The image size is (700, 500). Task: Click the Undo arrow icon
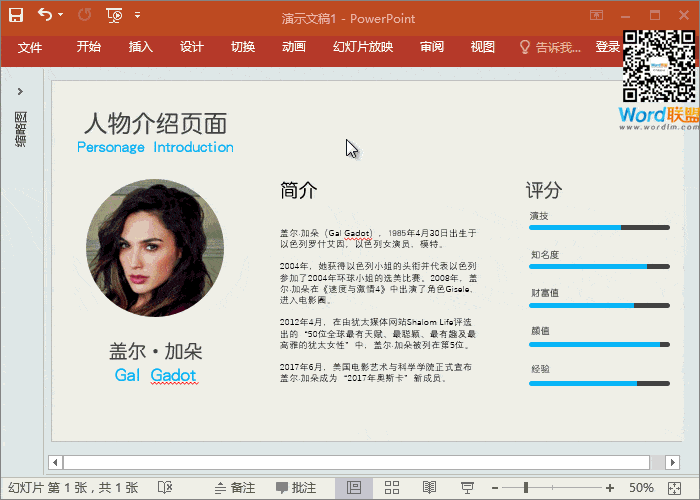click(x=45, y=15)
